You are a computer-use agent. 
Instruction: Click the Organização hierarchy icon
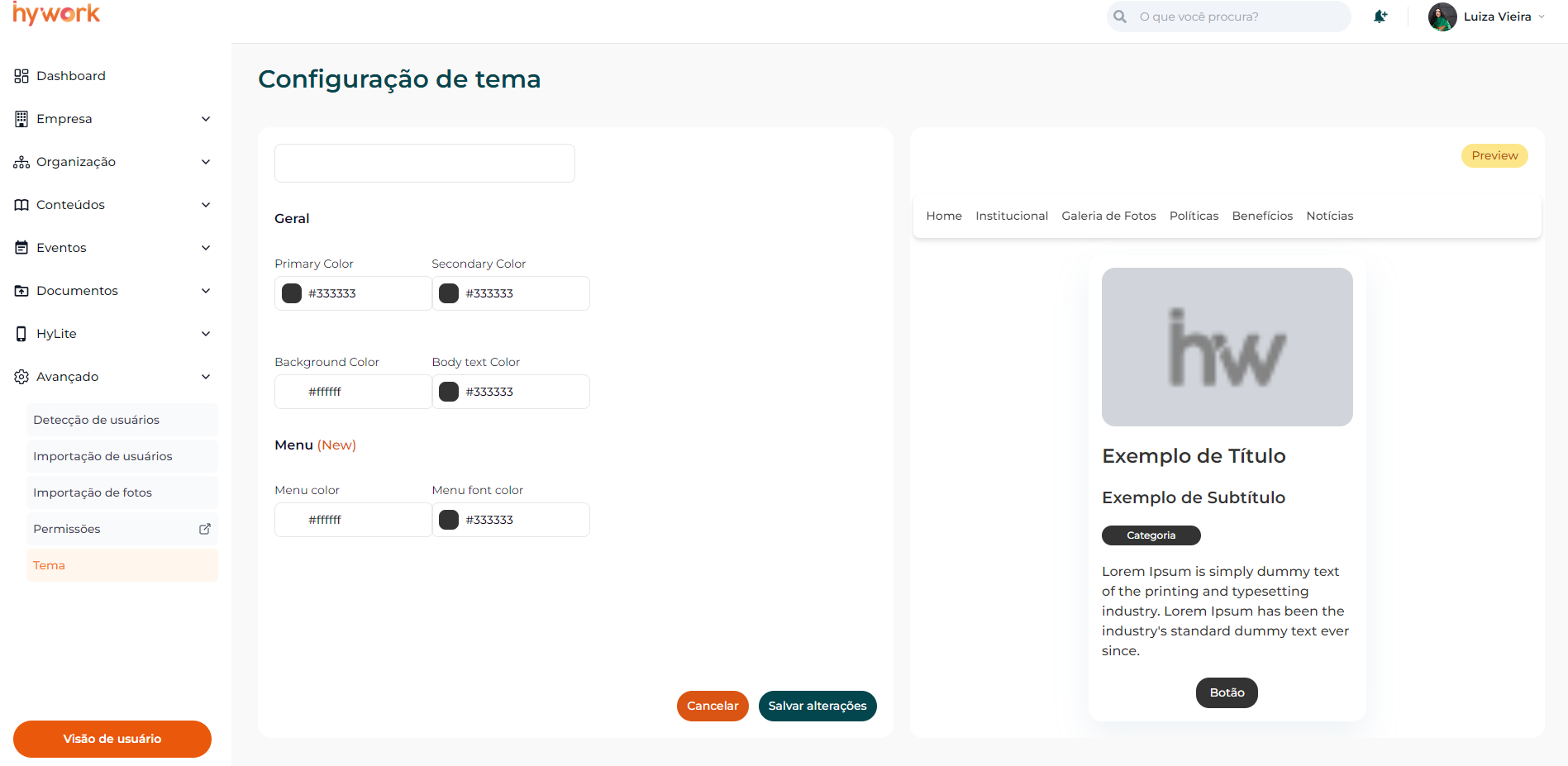pyautogui.click(x=21, y=162)
